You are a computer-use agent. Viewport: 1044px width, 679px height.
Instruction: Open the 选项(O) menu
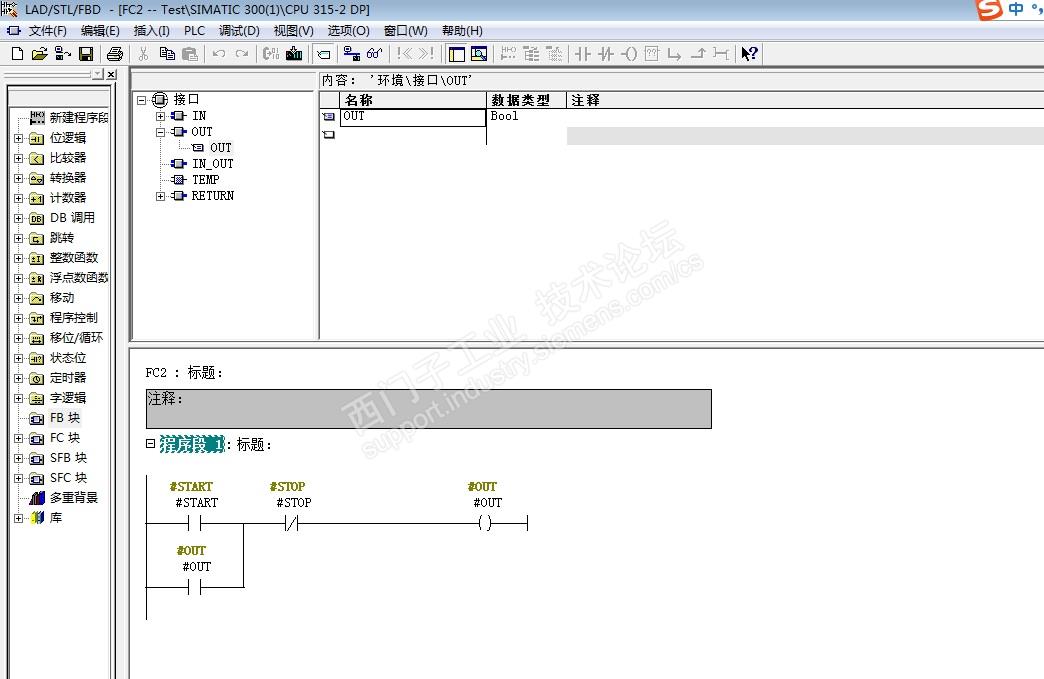348,31
